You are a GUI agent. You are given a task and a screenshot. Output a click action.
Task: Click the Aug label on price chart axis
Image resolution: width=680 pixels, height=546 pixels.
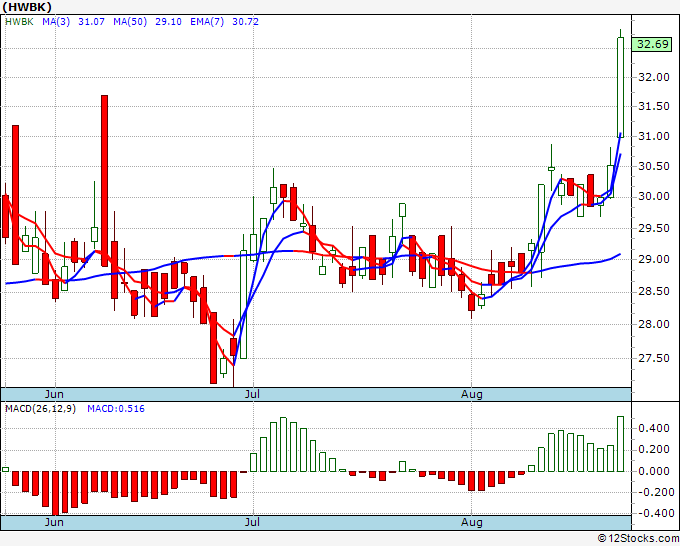[x=471, y=394]
